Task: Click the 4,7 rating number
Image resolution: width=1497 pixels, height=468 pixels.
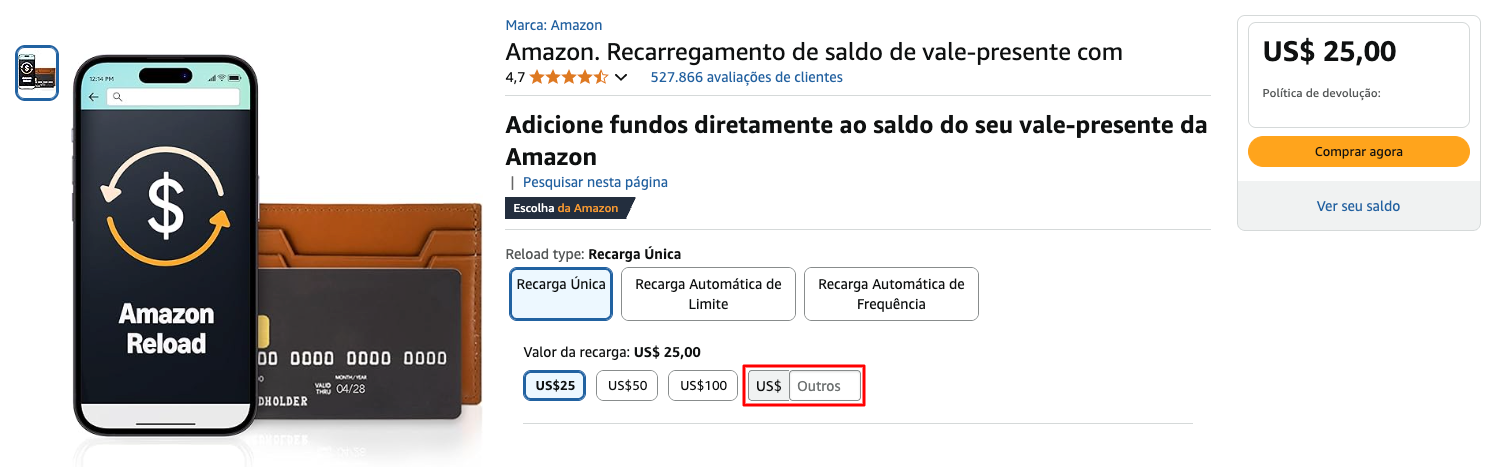Action: pyautogui.click(x=515, y=77)
